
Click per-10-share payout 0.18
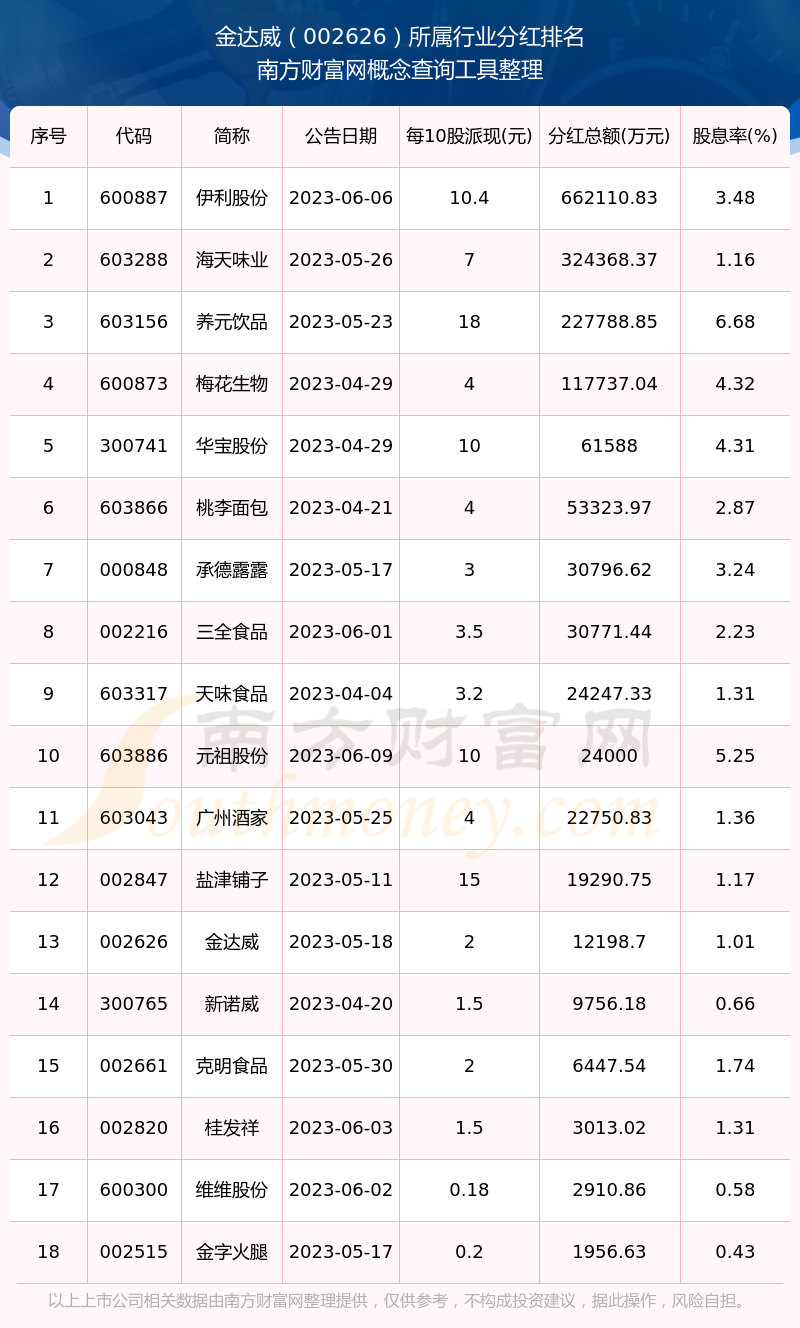[x=469, y=1190]
